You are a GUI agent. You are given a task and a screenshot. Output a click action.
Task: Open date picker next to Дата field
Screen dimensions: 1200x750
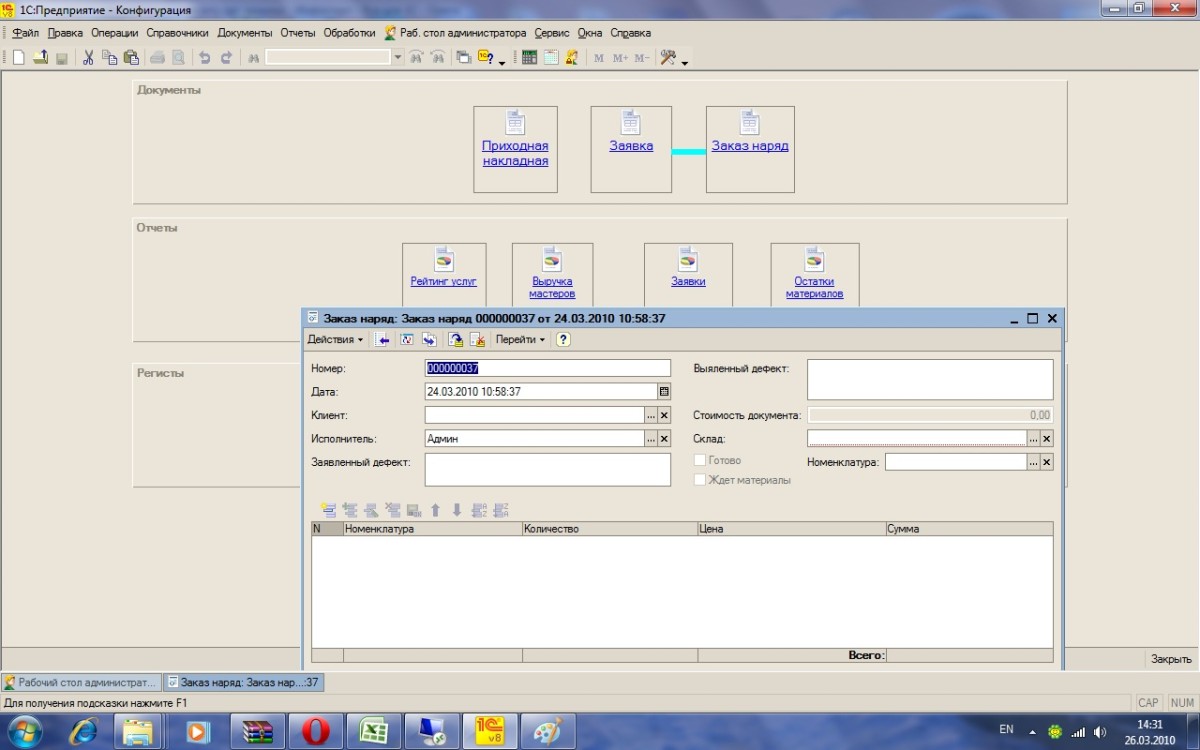tap(664, 392)
